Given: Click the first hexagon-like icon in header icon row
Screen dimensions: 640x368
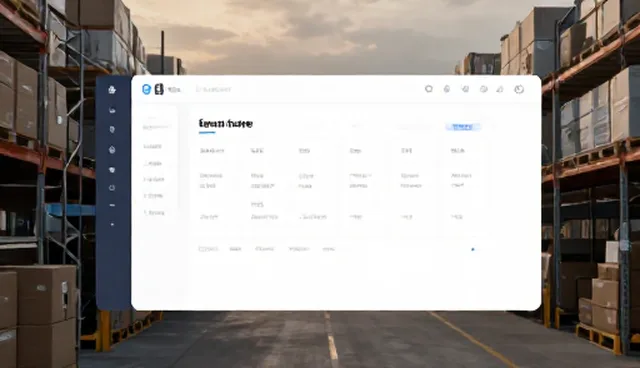Looking at the screenshot, I should 429,89.
